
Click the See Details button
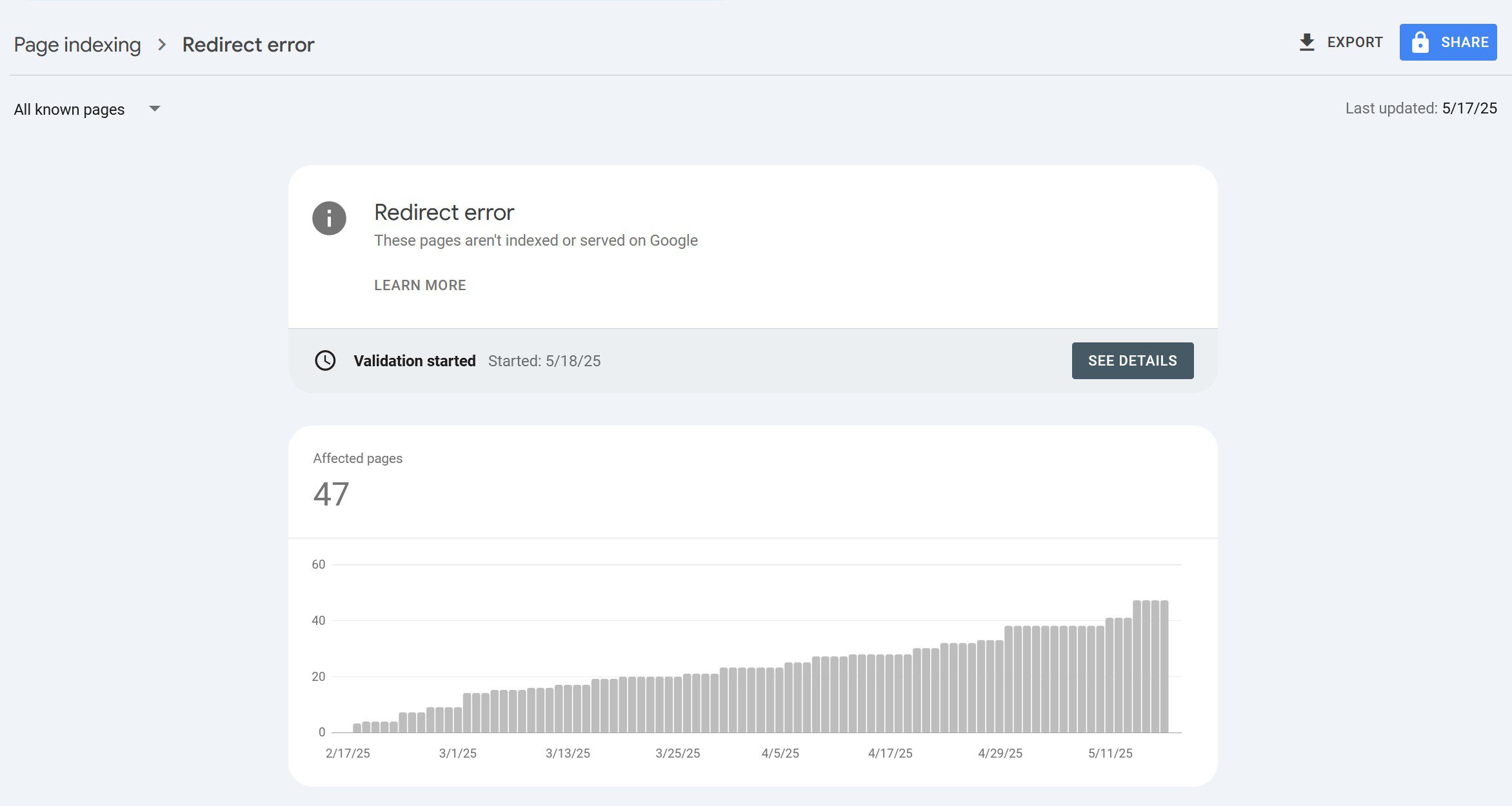1133,360
